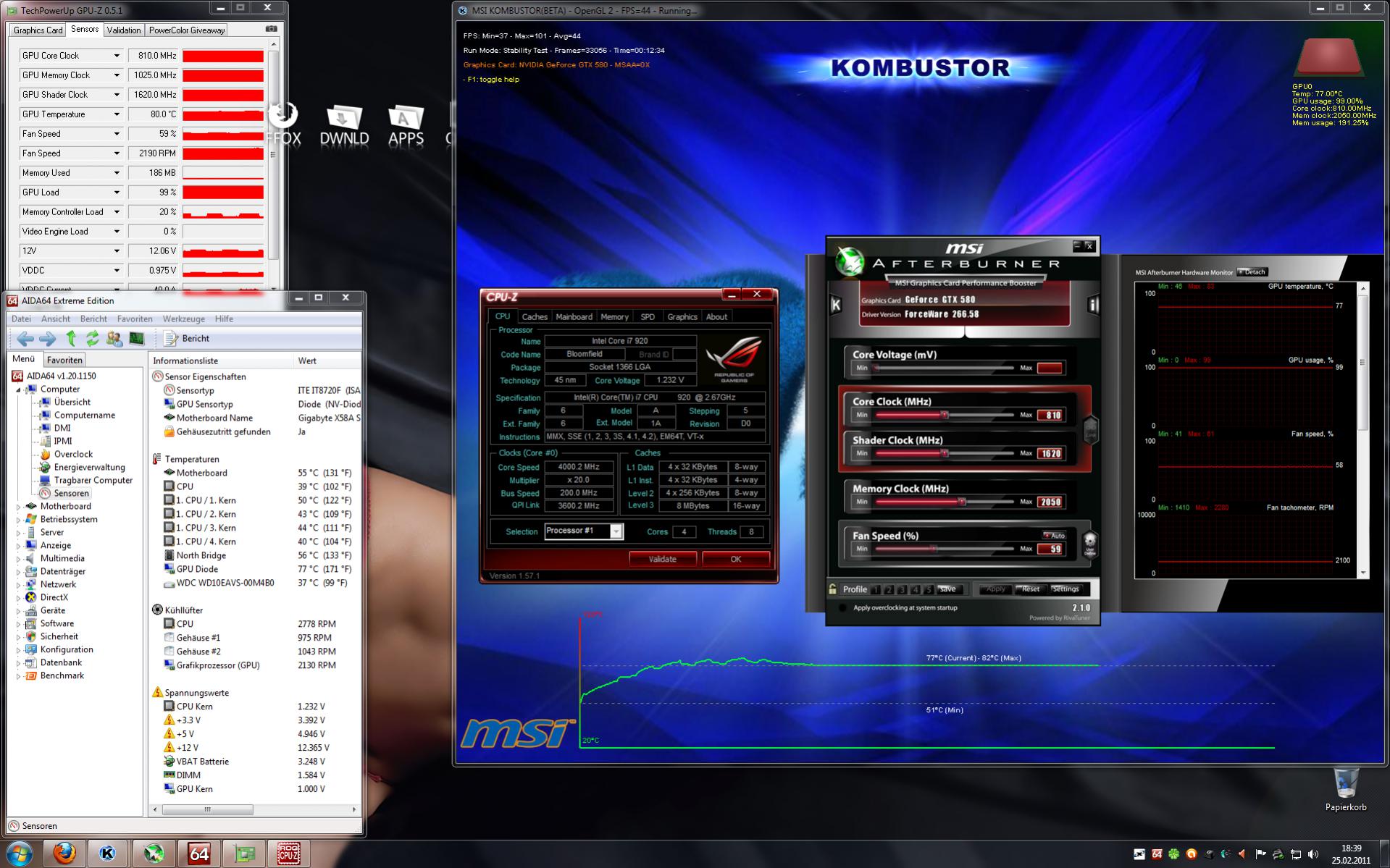
Task: Click the K Kombustor button in Afterburner
Action: click(x=835, y=305)
